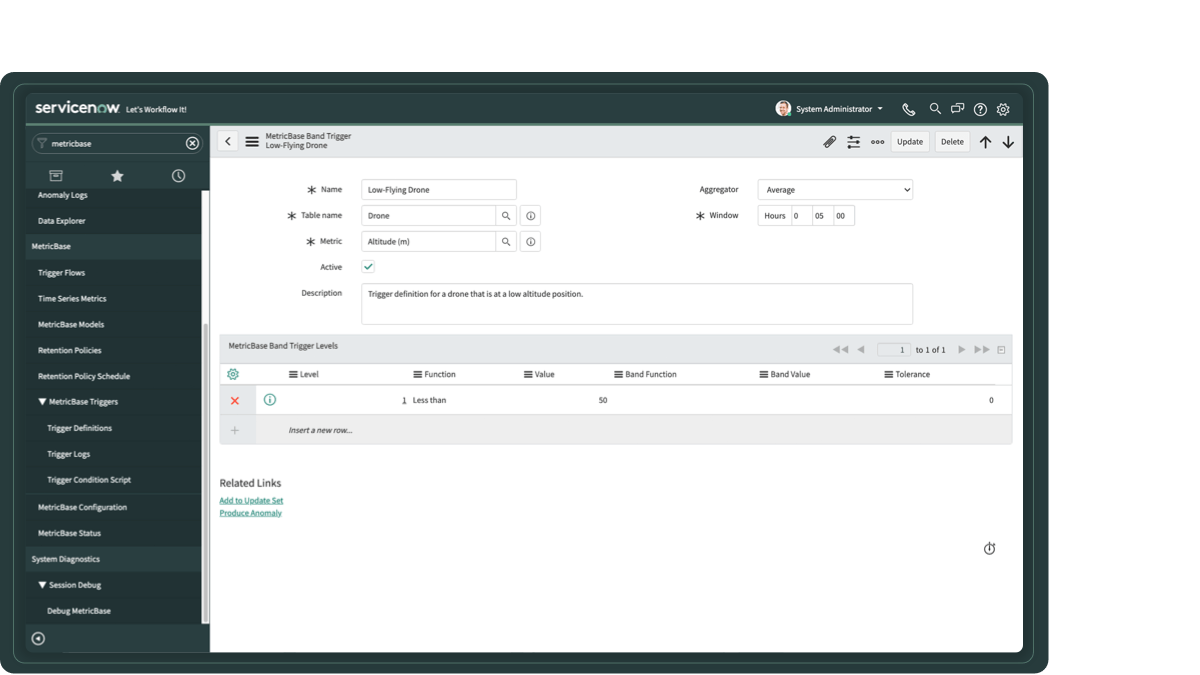Open the History clock tab in navigator
This screenshot has height=675, width=1200.
[178, 176]
